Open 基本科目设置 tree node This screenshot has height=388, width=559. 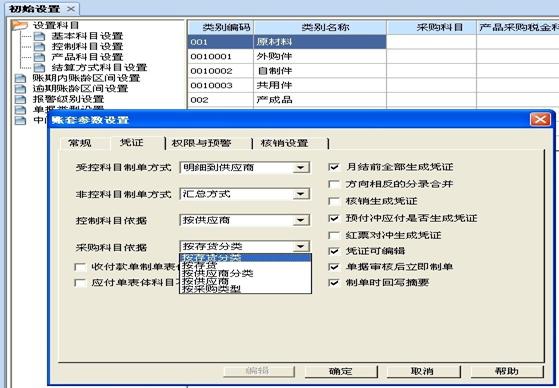point(87,36)
